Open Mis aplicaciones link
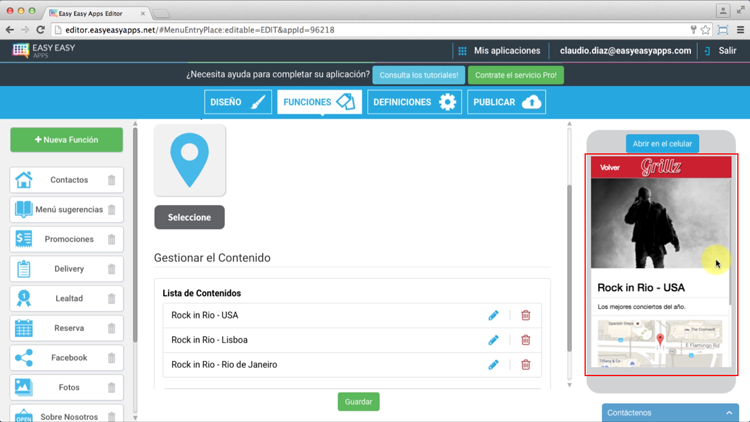 pyautogui.click(x=507, y=51)
